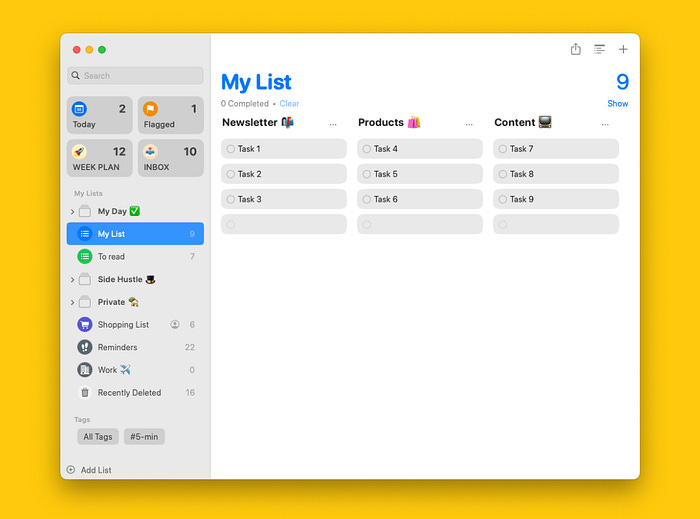The width and height of the screenshot is (700, 519).
Task: Click the Content column heading
Action: pyautogui.click(x=523, y=122)
